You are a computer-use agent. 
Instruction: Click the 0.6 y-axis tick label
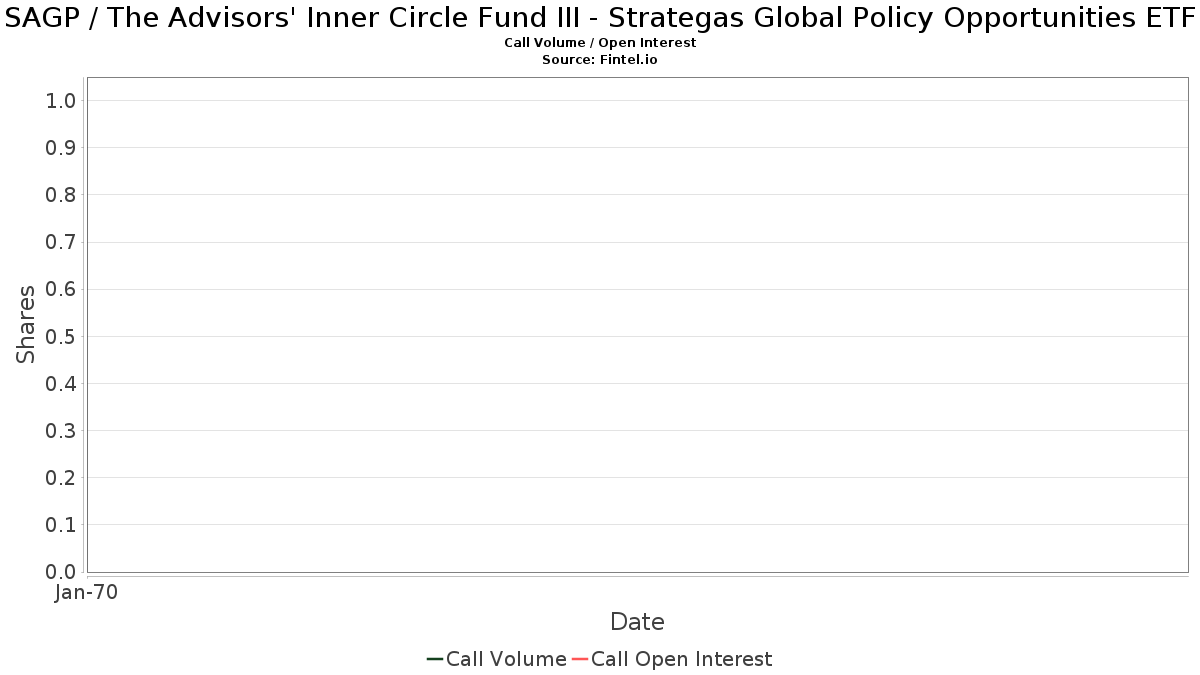click(x=61, y=289)
